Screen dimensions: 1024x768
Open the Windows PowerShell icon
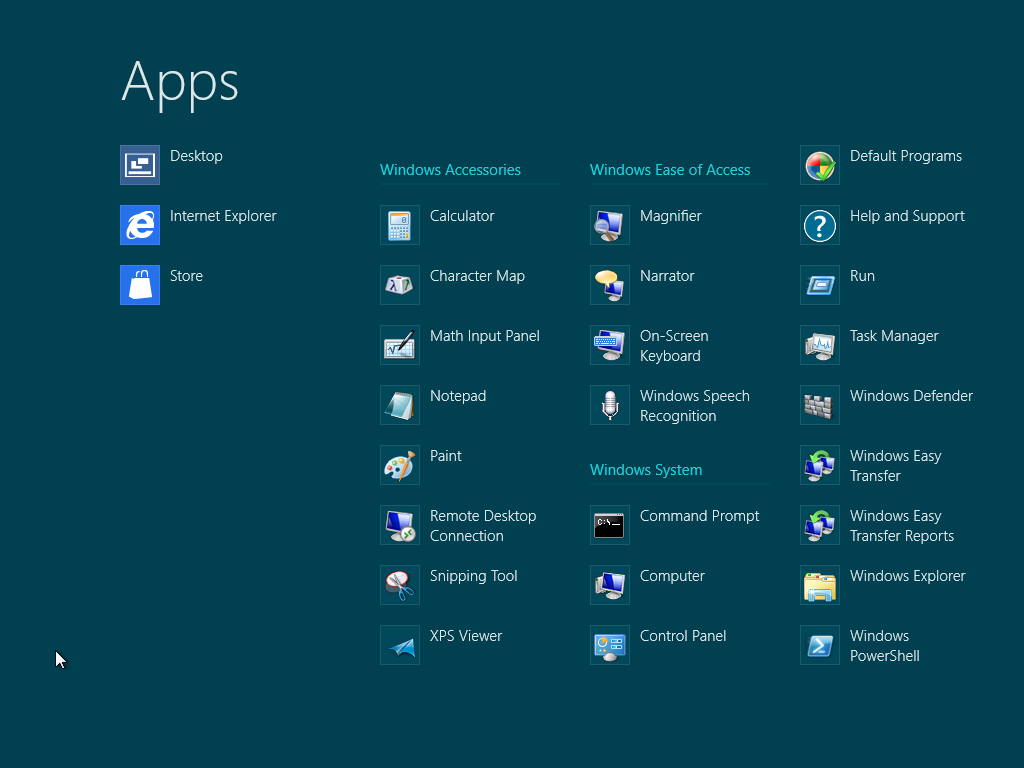[x=820, y=645]
